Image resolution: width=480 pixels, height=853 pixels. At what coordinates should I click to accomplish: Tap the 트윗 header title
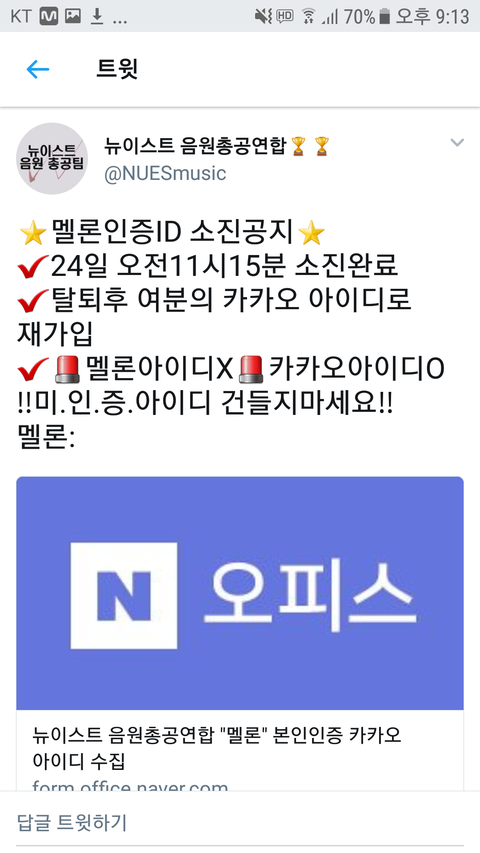click(x=117, y=69)
